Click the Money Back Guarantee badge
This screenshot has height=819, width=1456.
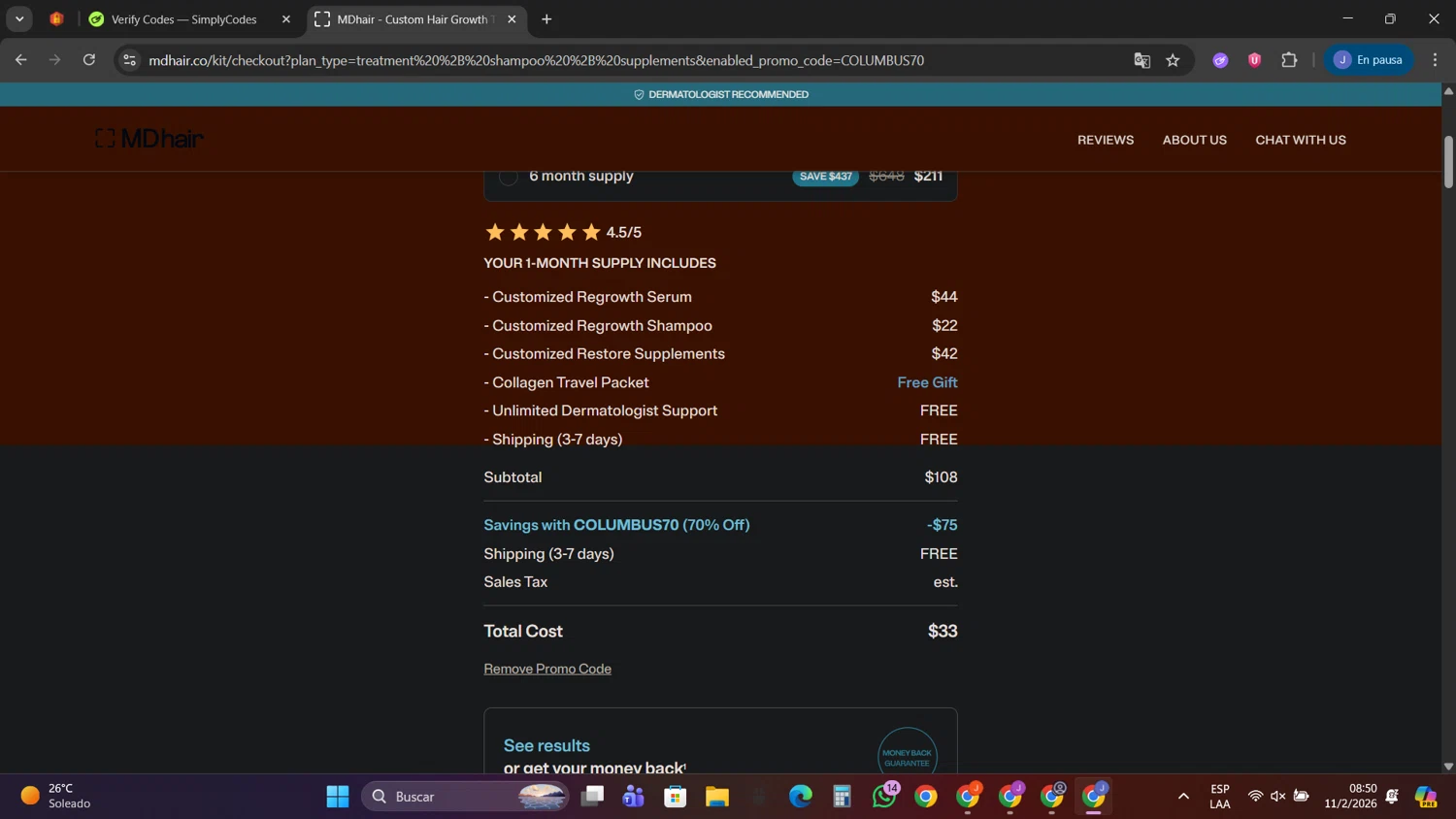pos(908,751)
